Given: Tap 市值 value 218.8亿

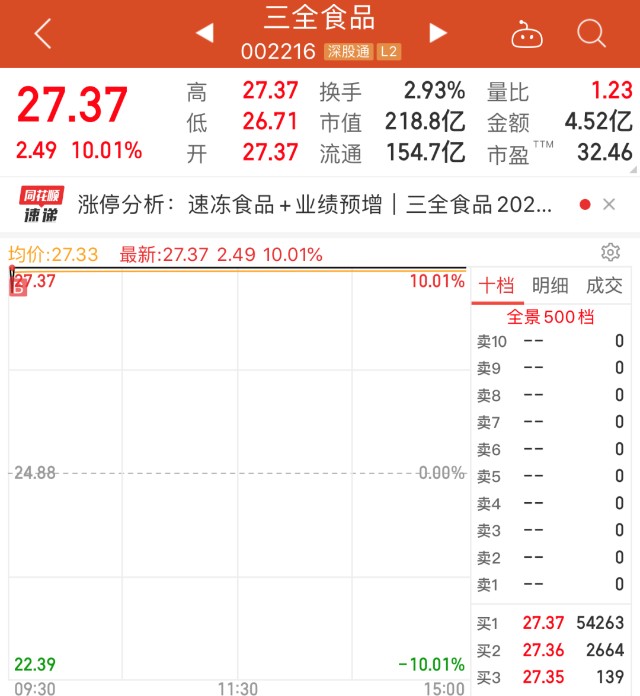Looking at the screenshot, I should tap(425, 122).
